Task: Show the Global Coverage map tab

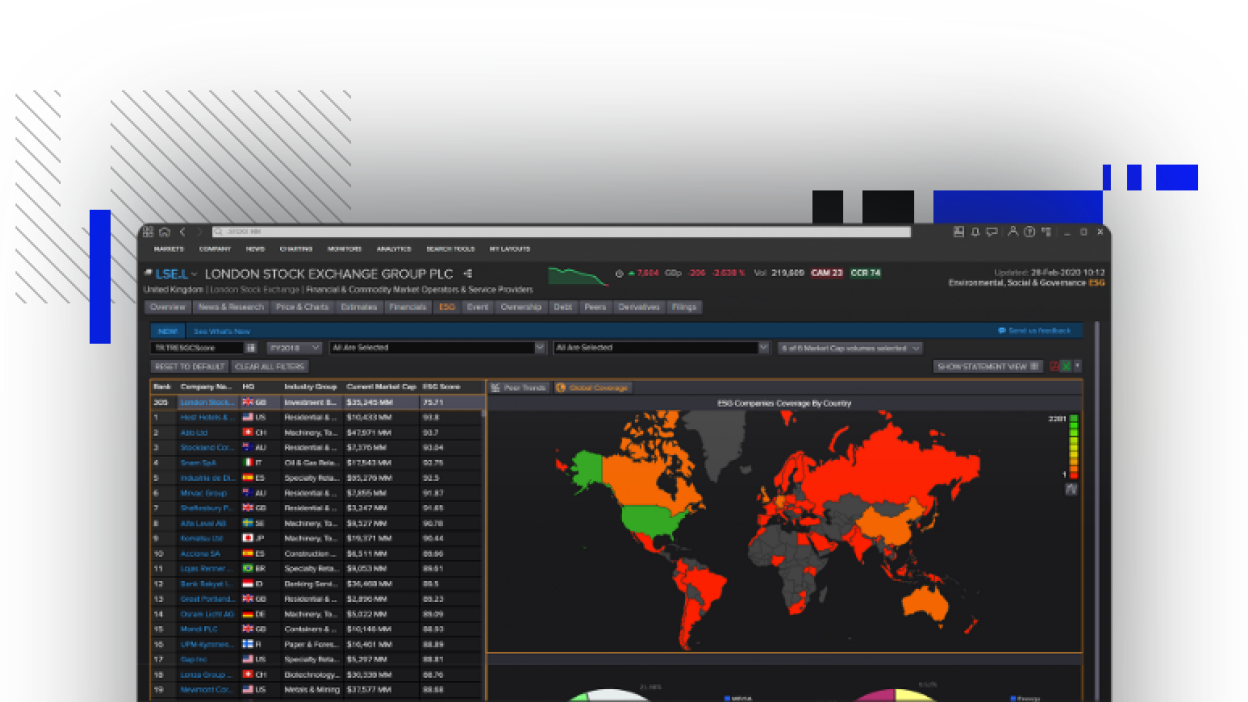Action: tap(593, 388)
